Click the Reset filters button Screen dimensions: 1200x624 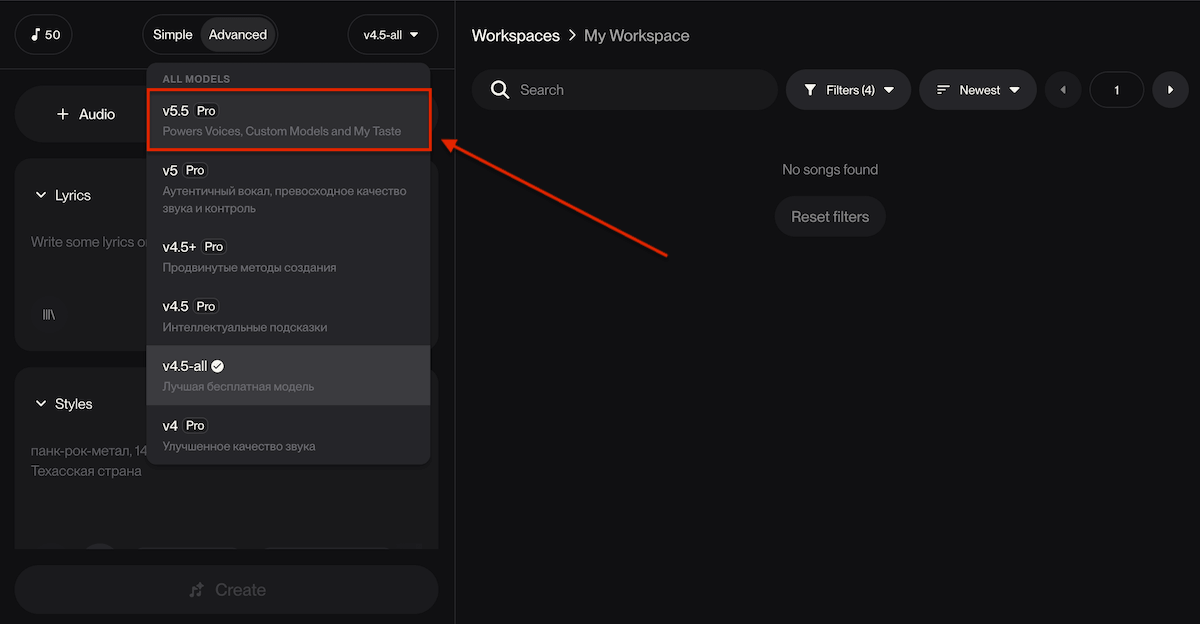coord(830,217)
